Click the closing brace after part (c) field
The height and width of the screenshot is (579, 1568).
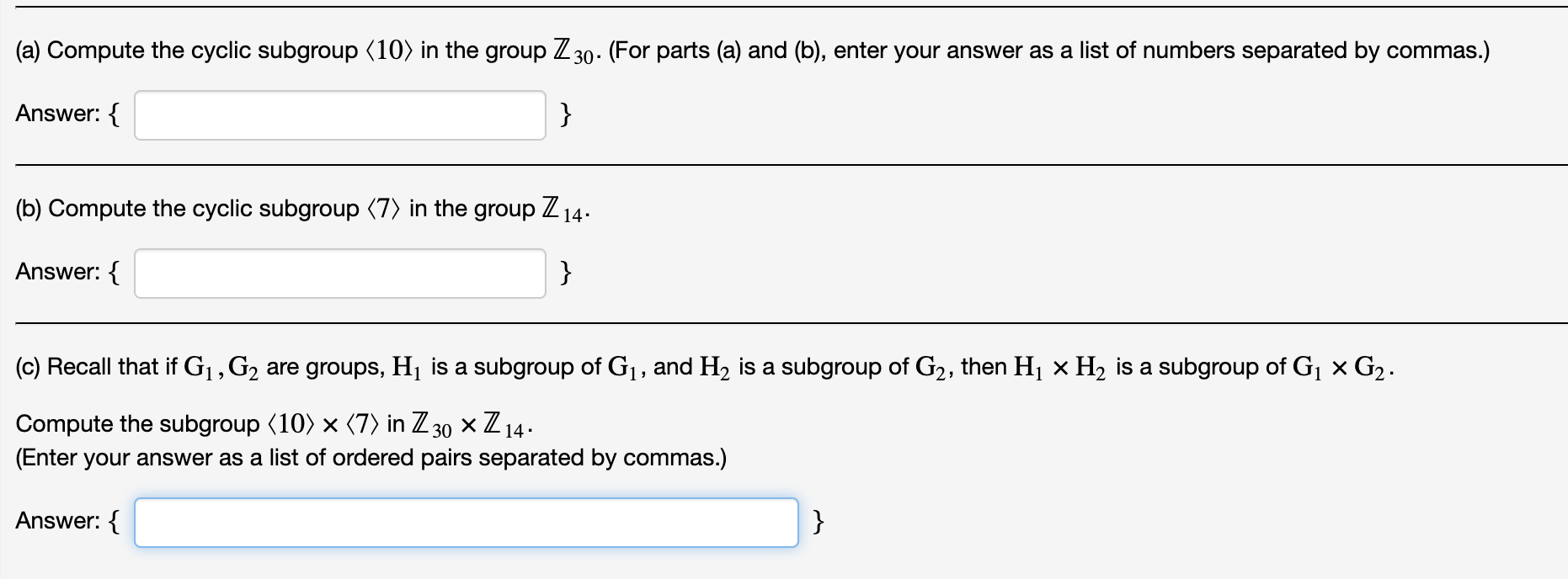click(x=818, y=522)
